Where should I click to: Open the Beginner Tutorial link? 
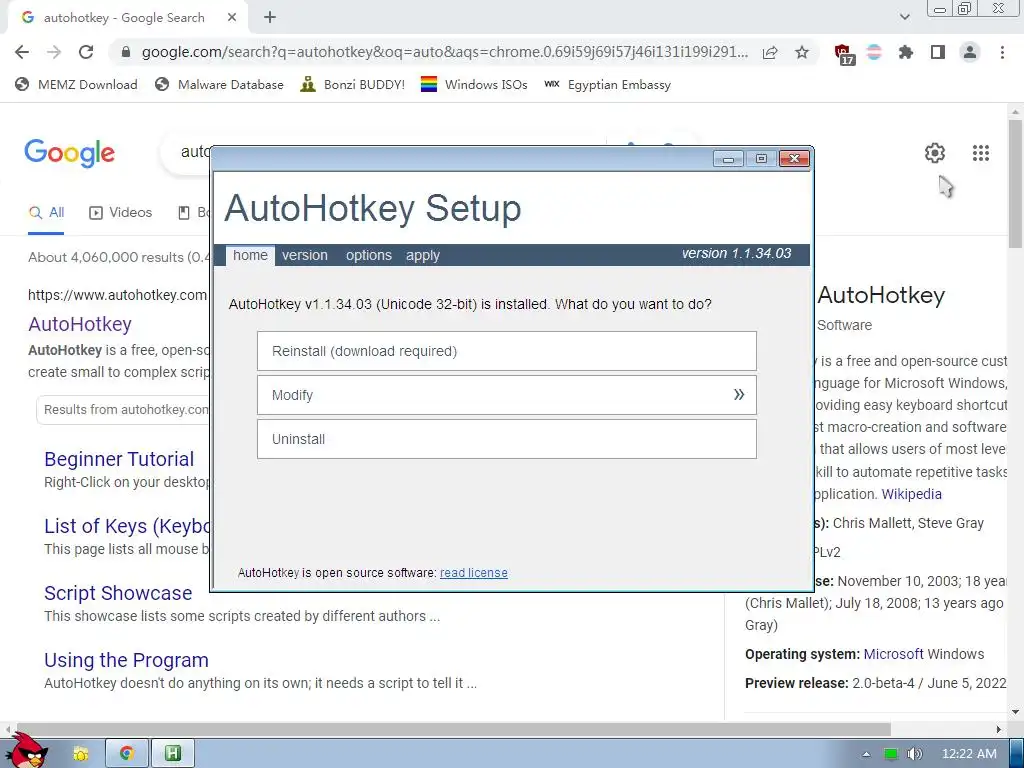point(119,459)
